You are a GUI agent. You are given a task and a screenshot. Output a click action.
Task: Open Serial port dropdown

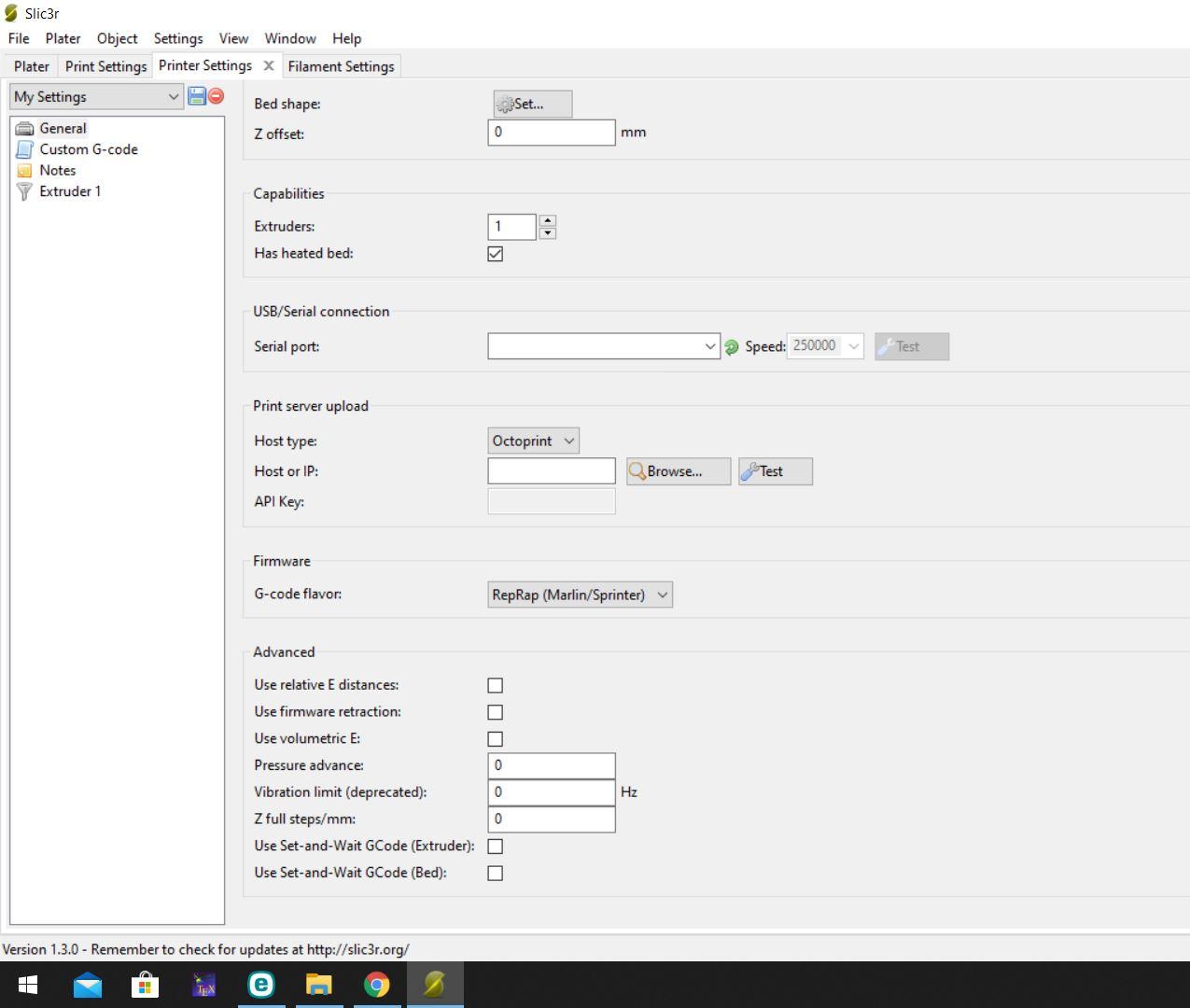tap(604, 346)
